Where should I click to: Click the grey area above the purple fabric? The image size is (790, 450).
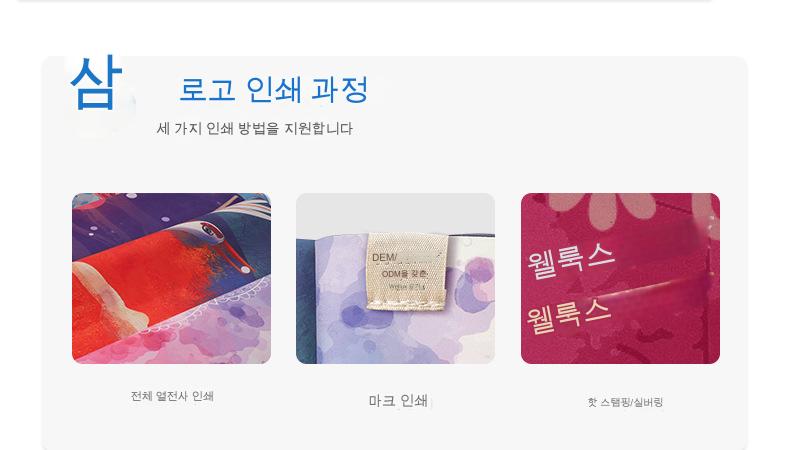[x=396, y=213]
